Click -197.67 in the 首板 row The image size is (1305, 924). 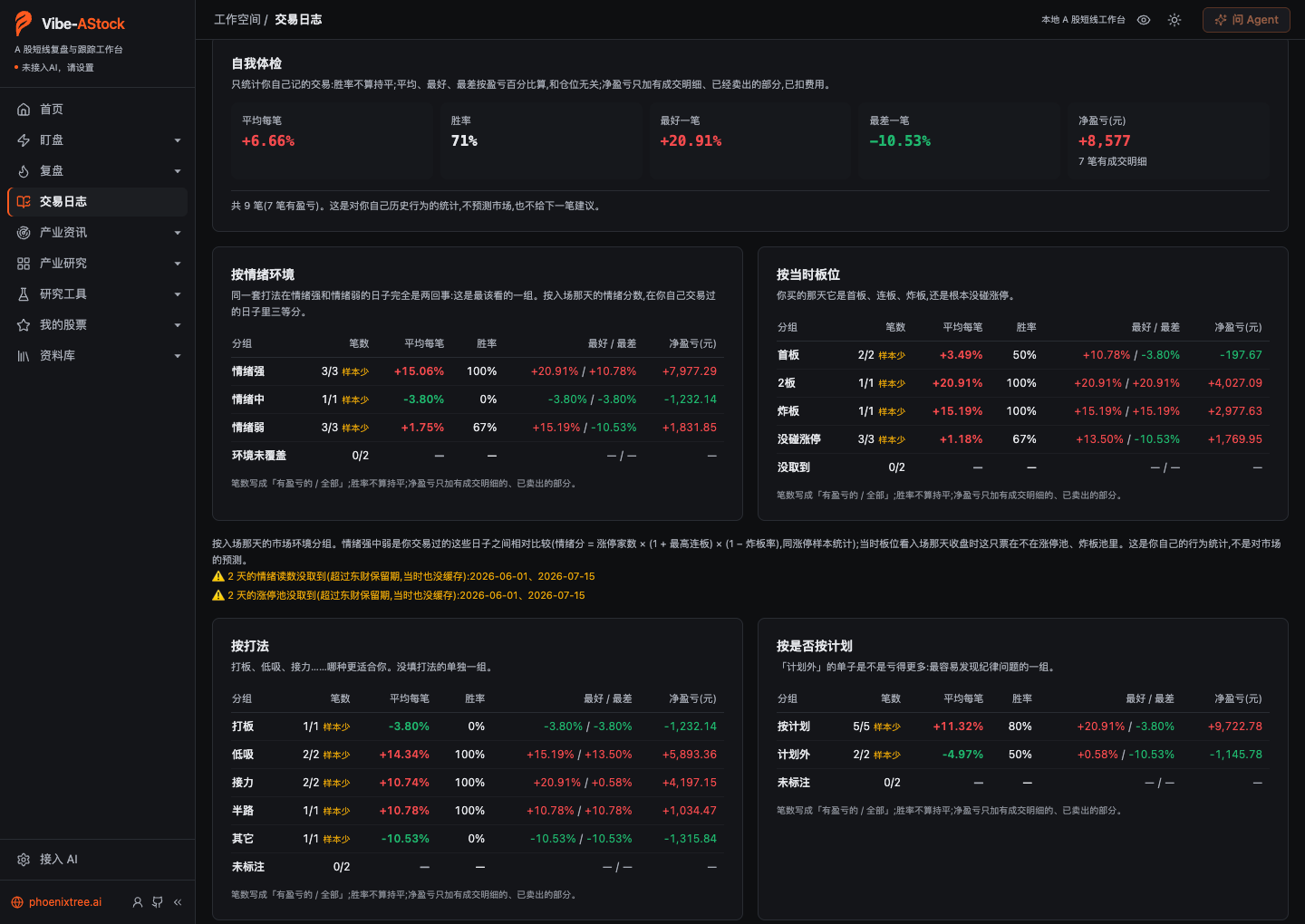point(1241,355)
